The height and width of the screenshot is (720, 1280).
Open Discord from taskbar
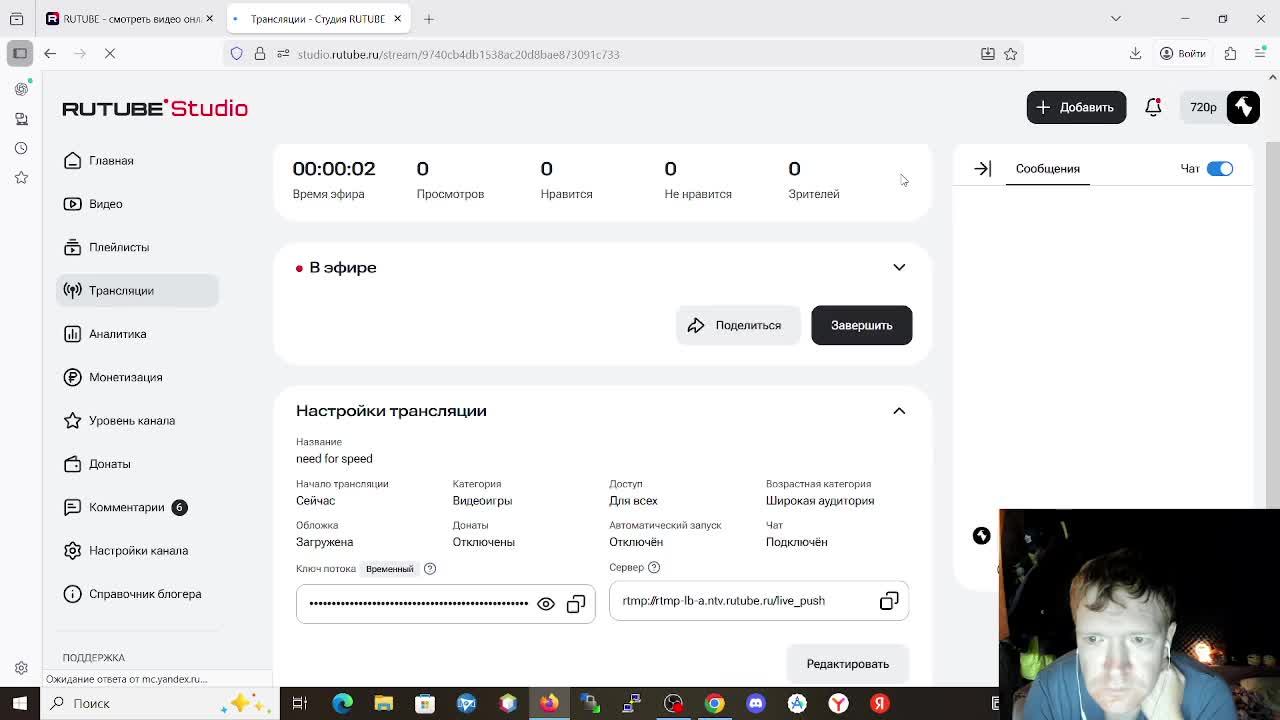[755, 703]
